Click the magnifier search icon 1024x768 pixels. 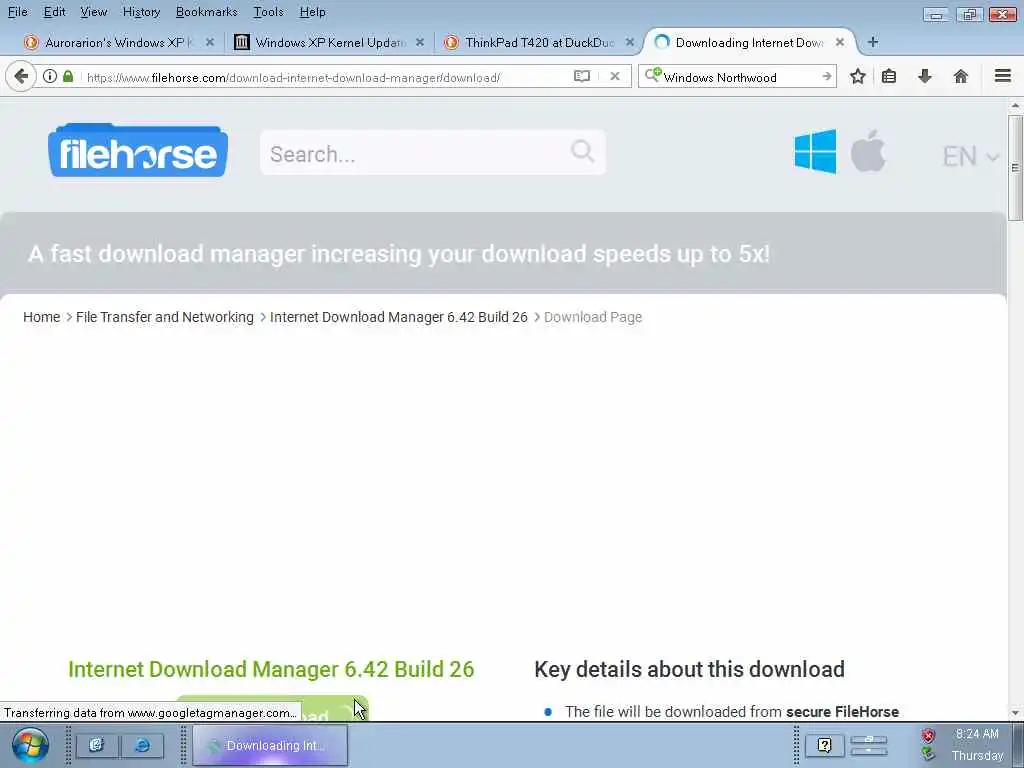pos(583,151)
